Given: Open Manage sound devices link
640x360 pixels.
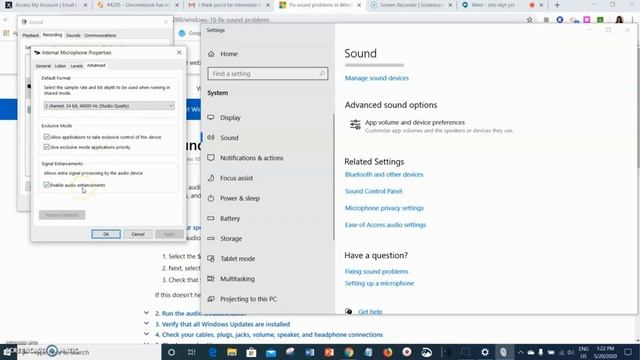Looking at the screenshot, I should [377, 78].
